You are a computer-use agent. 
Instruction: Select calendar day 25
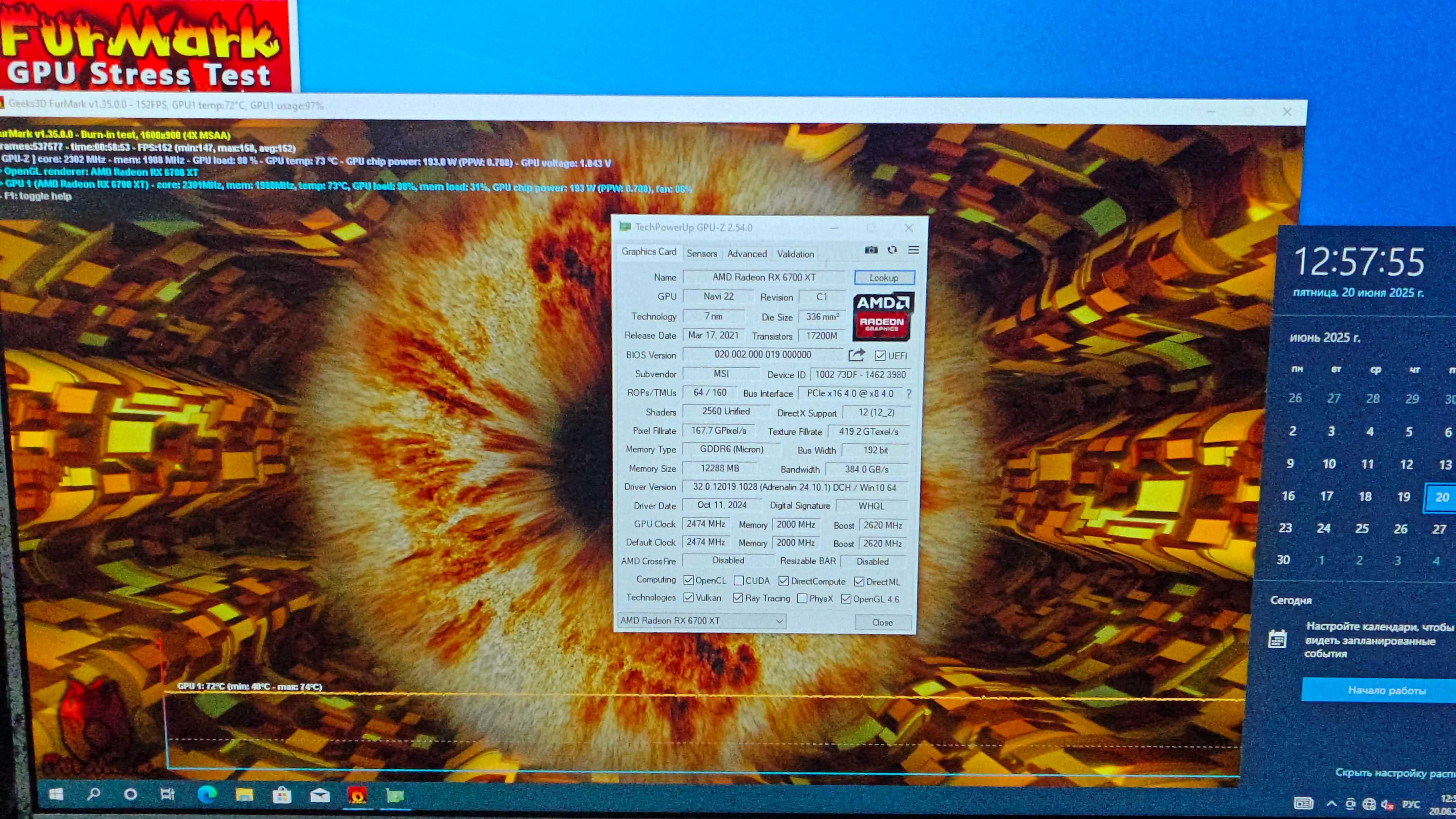point(1362,529)
